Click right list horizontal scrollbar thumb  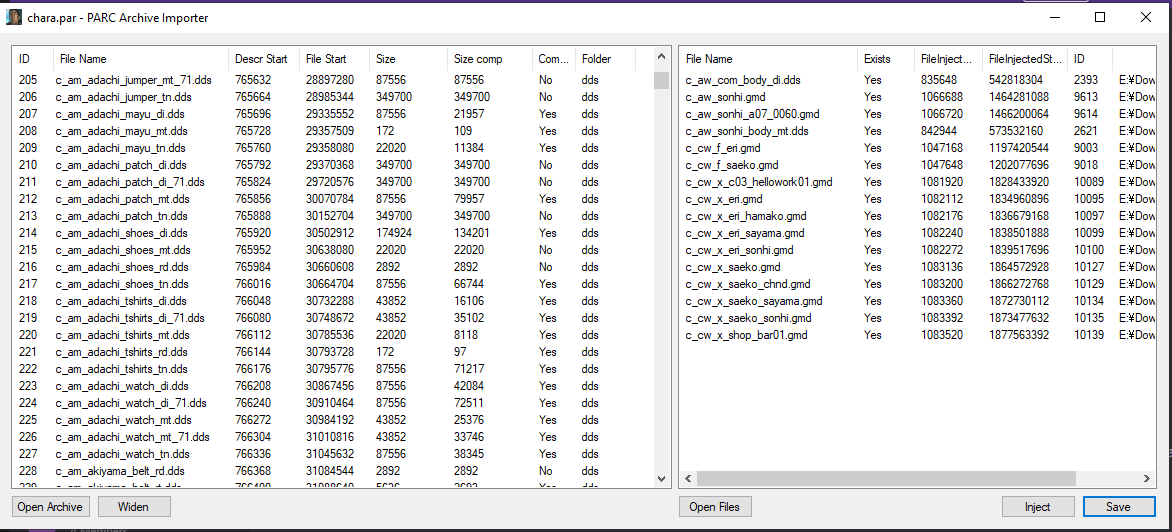(x=886, y=478)
